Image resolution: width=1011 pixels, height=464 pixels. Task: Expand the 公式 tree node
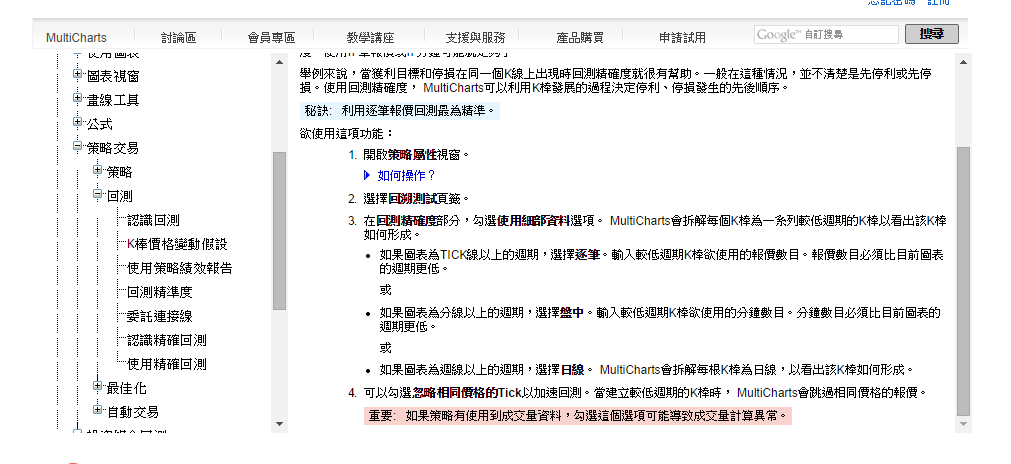(78, 122)
